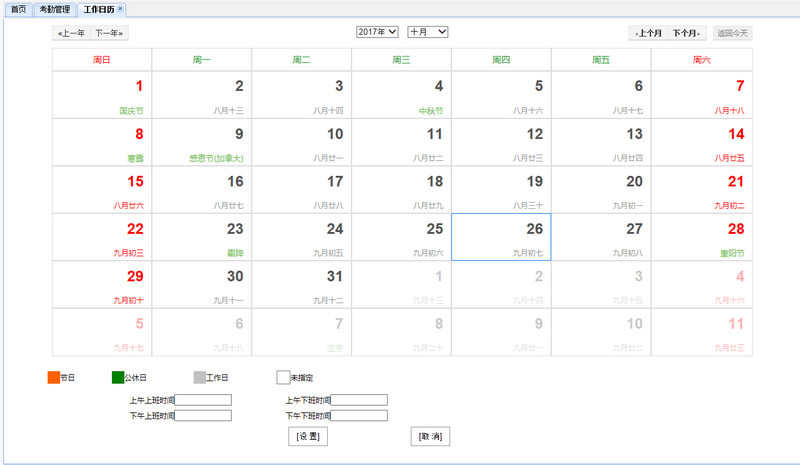Go to previous year with «上一年
This screenshot has height=465, width=800.
pyautogui.click(x=72, y=33)
